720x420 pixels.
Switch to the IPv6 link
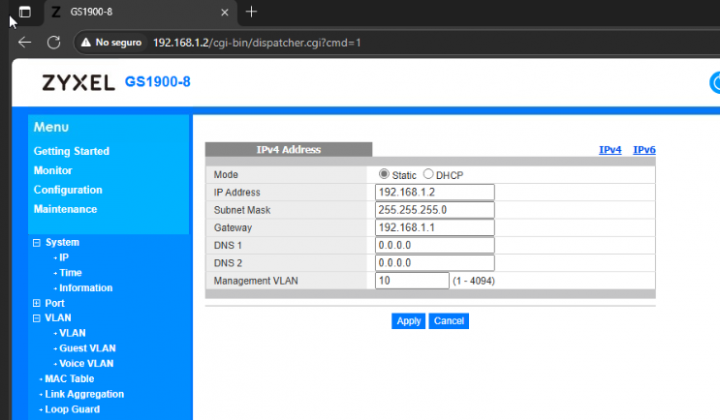click(644, 150)
